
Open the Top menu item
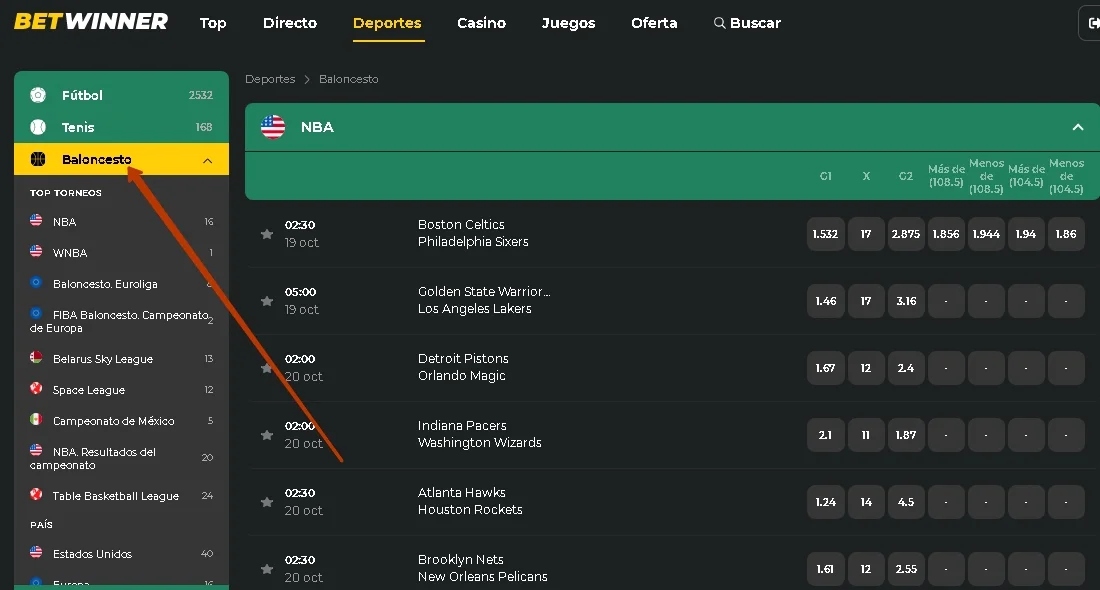213,23
